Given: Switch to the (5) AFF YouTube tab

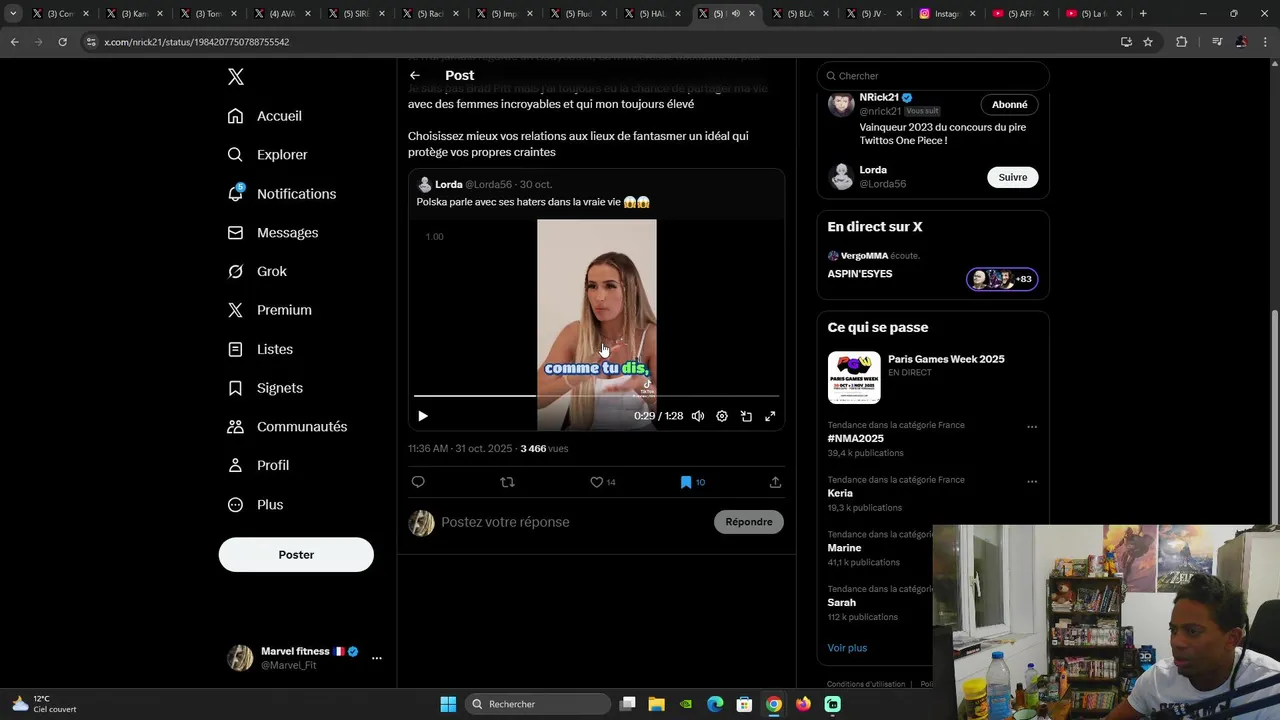Looking at the screenshot, I should 1022,14.
